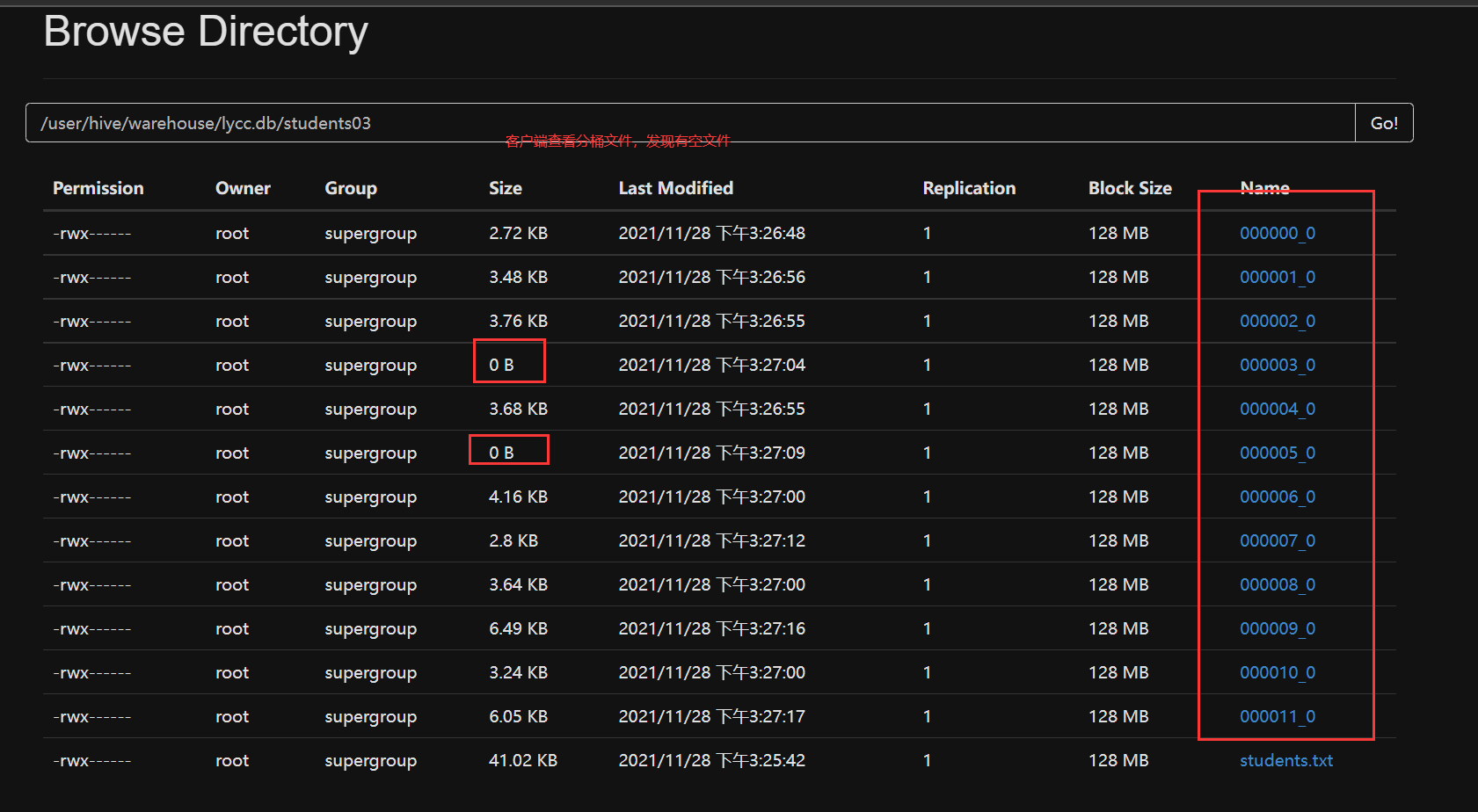Click the timestamp ending 3:25:42

coord(711,760)
